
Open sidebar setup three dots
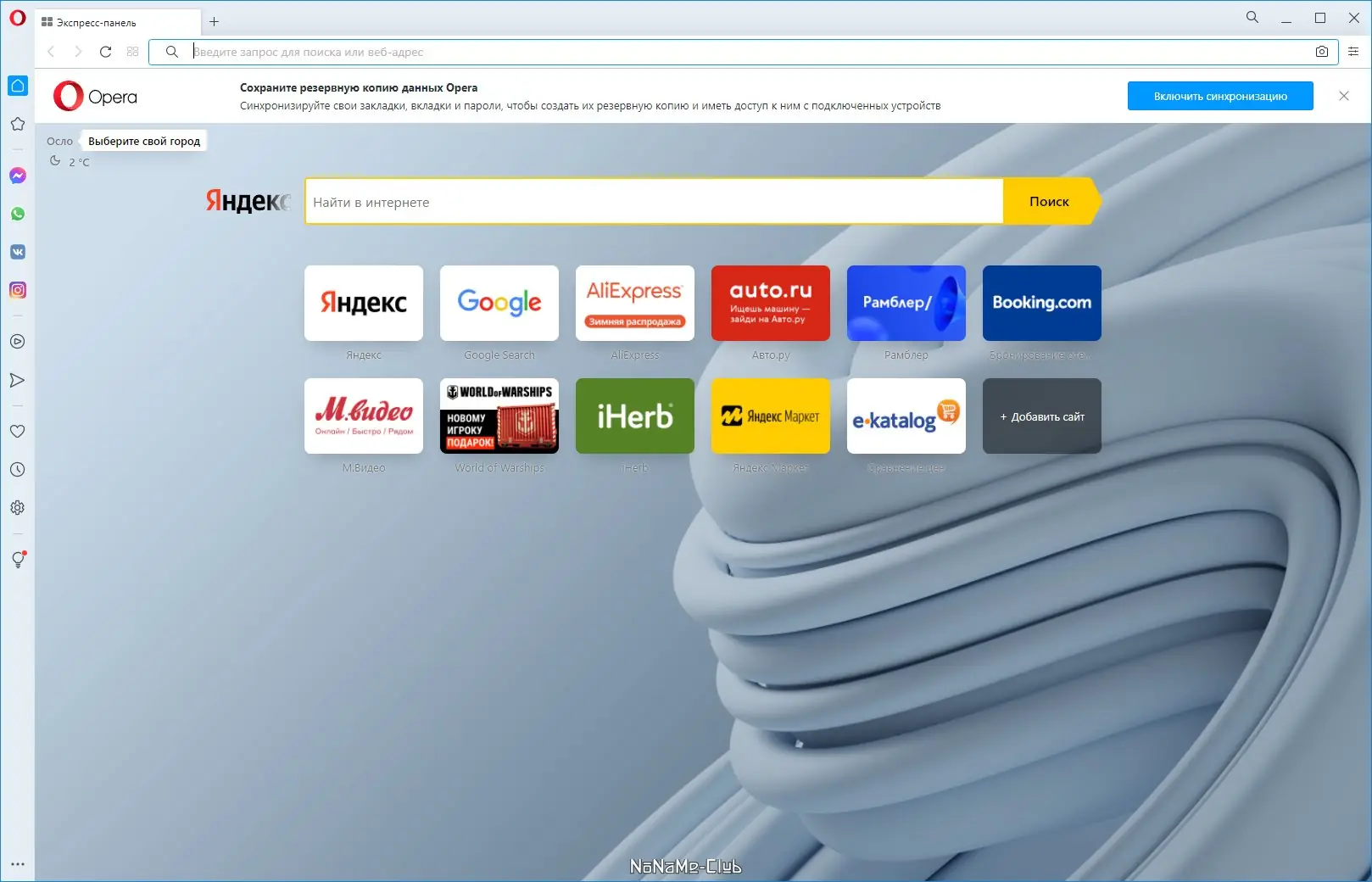click(18, 864)
